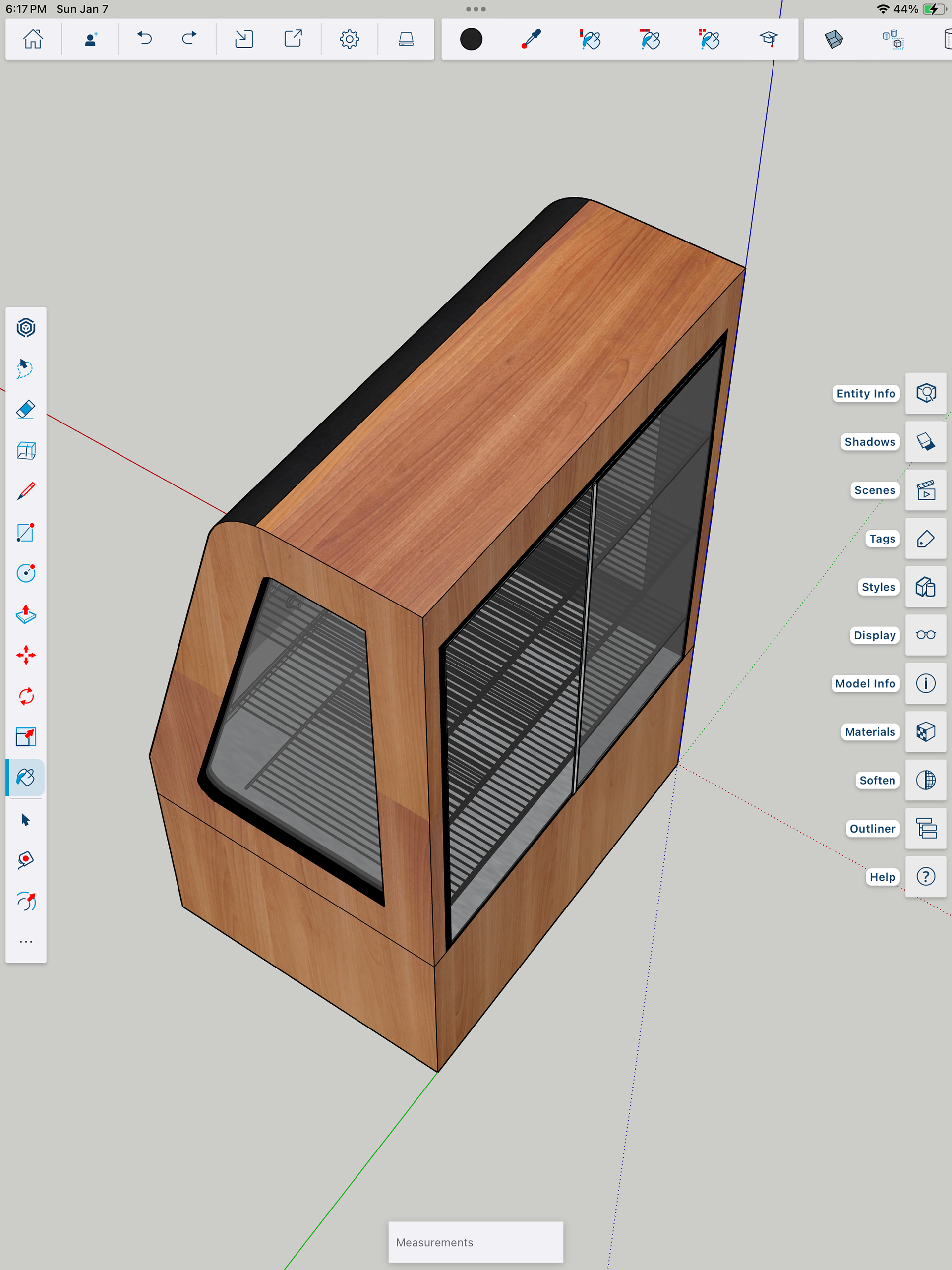Select the Move tool
Viewport: 952px width, 1270px height.
click(x=26, y=655)
